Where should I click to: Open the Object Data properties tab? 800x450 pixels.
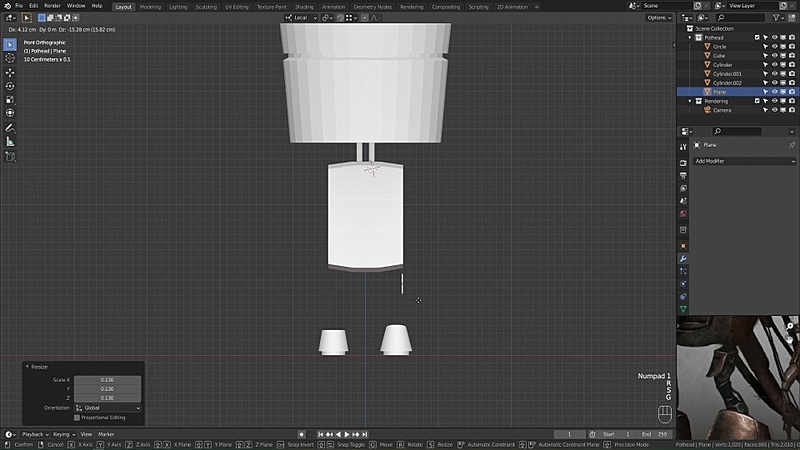coord(683,309)
